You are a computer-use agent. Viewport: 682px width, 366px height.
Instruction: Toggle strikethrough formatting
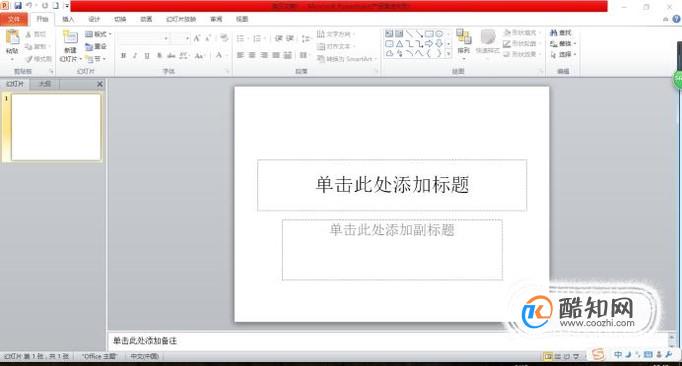[171, 55]
